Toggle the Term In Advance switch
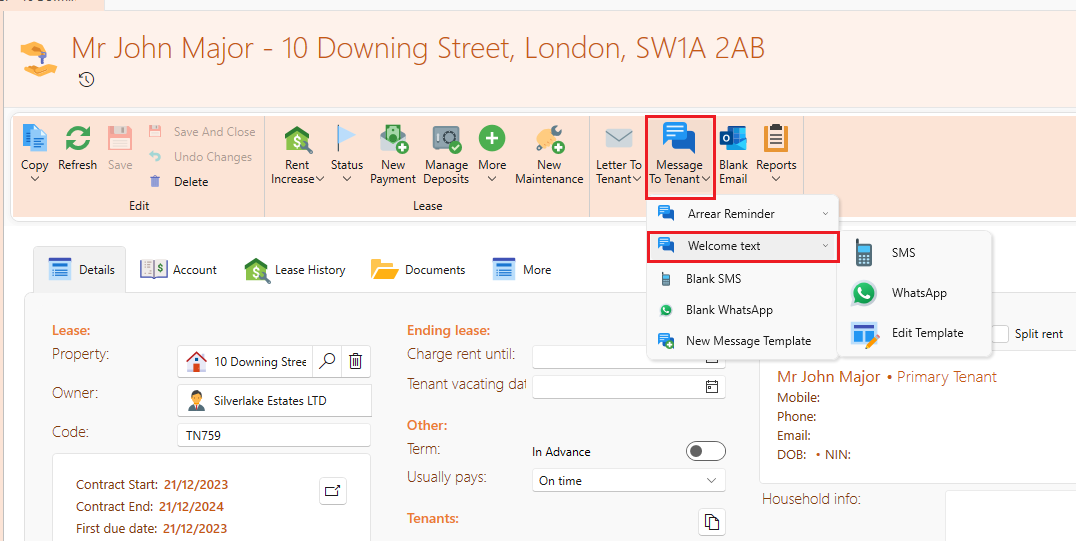 [705, 451]
